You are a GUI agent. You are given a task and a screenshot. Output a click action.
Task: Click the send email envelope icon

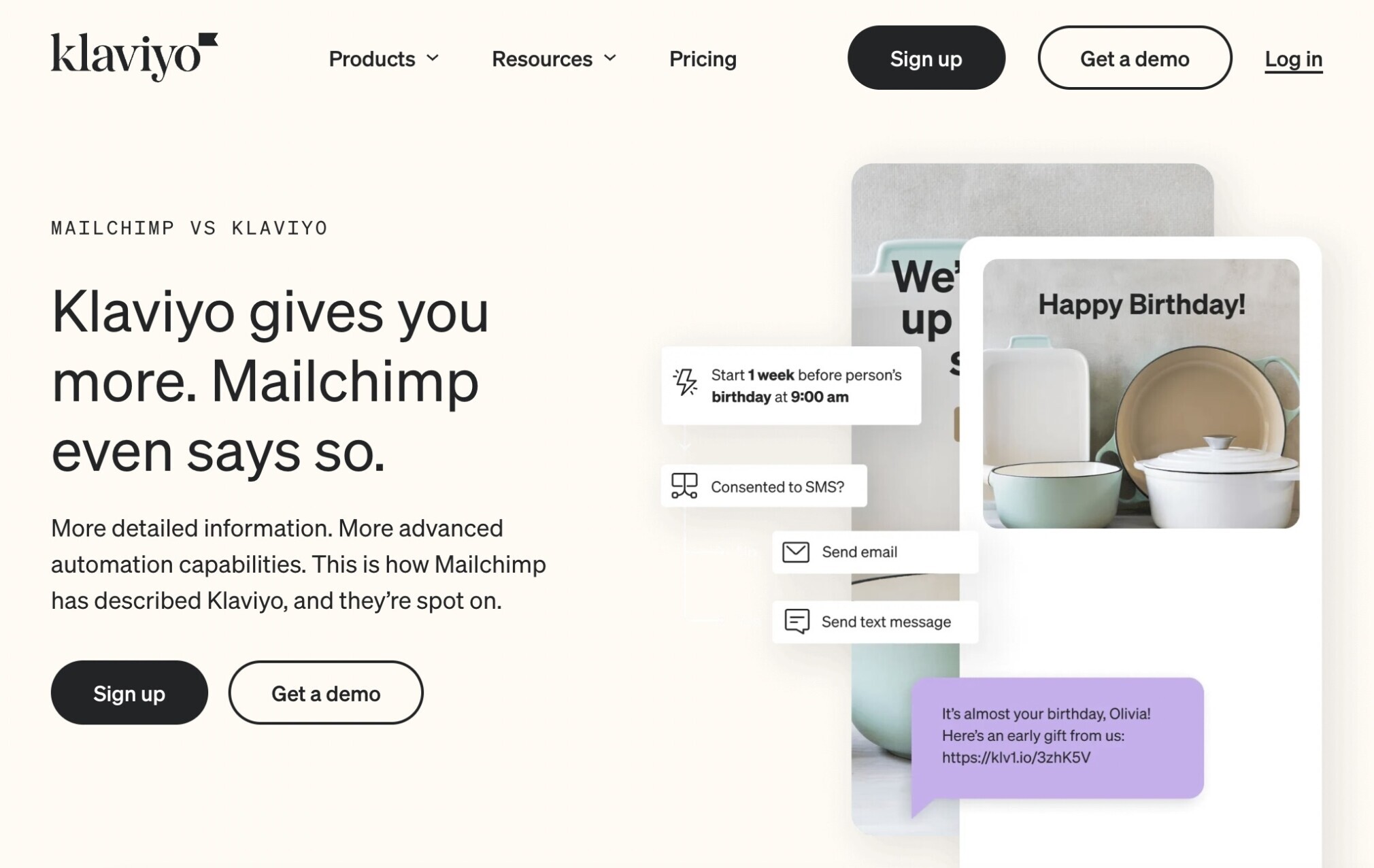point(796,551)
